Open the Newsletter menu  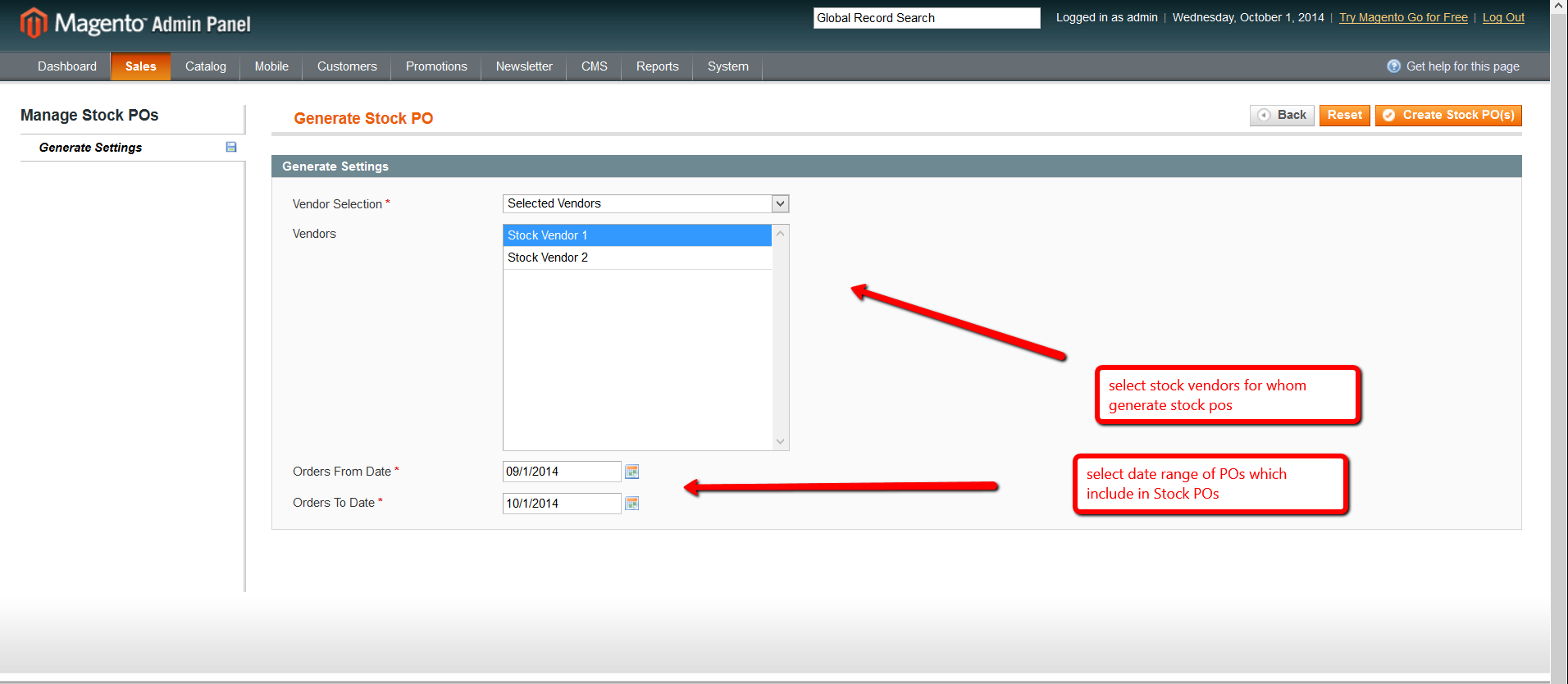[524, 66]
